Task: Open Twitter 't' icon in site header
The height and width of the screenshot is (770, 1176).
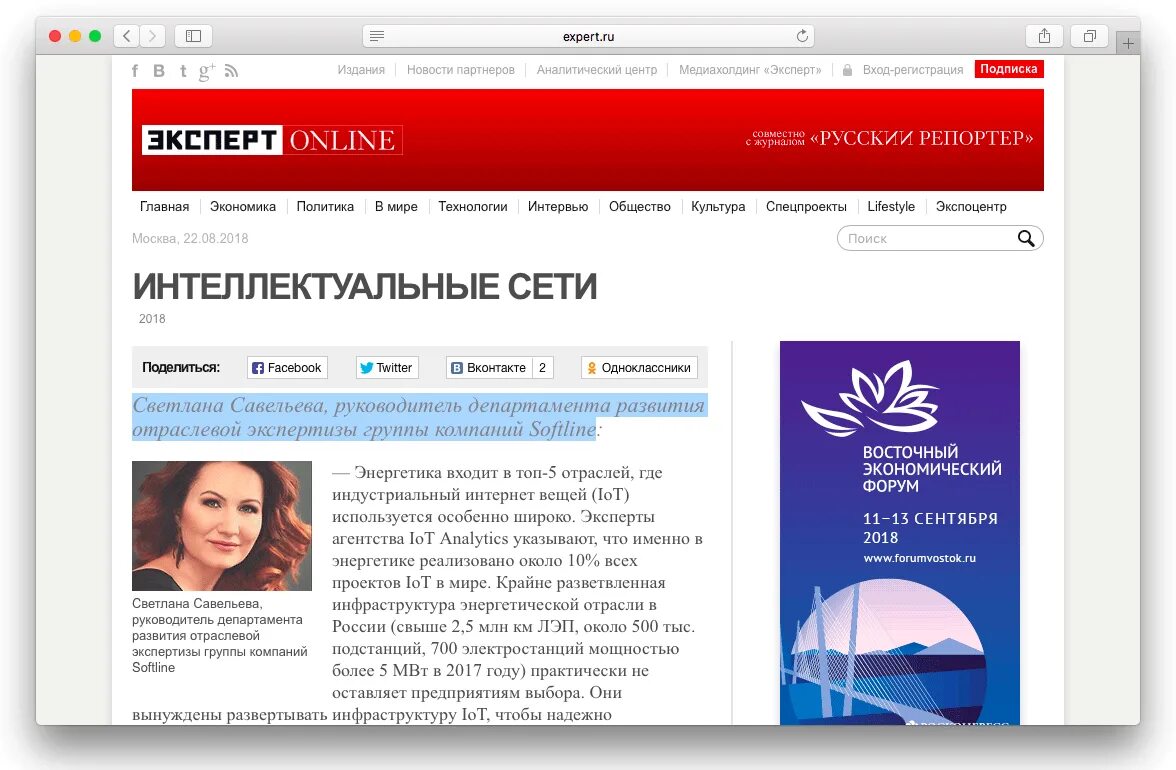Action: [x=183, y=70]
